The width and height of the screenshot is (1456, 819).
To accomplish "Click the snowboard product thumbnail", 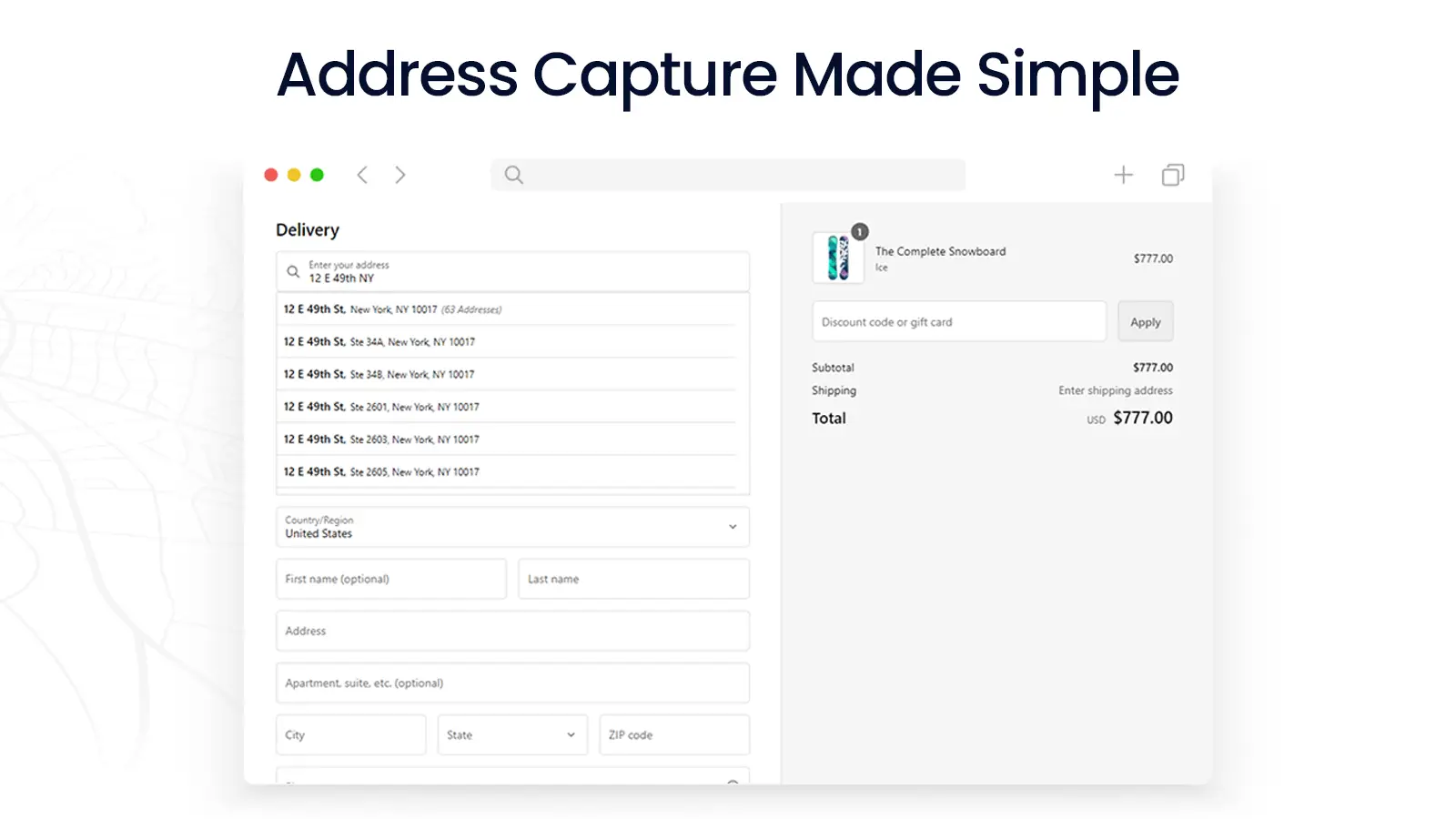I will (x=837, y=258).
